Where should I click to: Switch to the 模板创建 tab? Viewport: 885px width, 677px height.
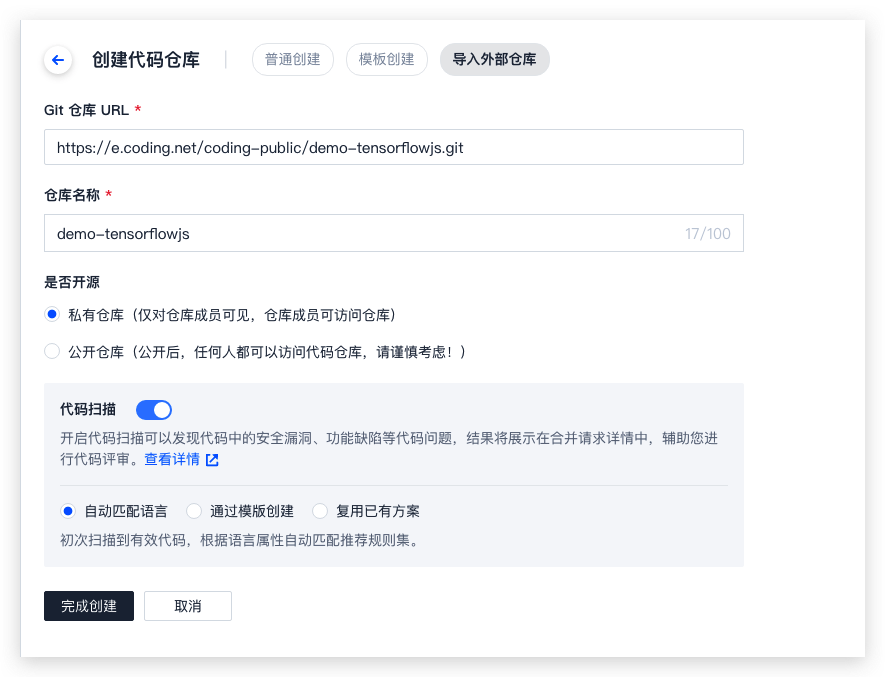pos(387,59)
